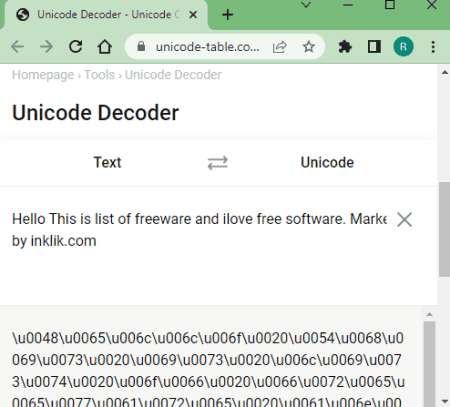450x407 pixels.
Task: Open the Tools breadcrumb link
Action: [x=99, y=75]
